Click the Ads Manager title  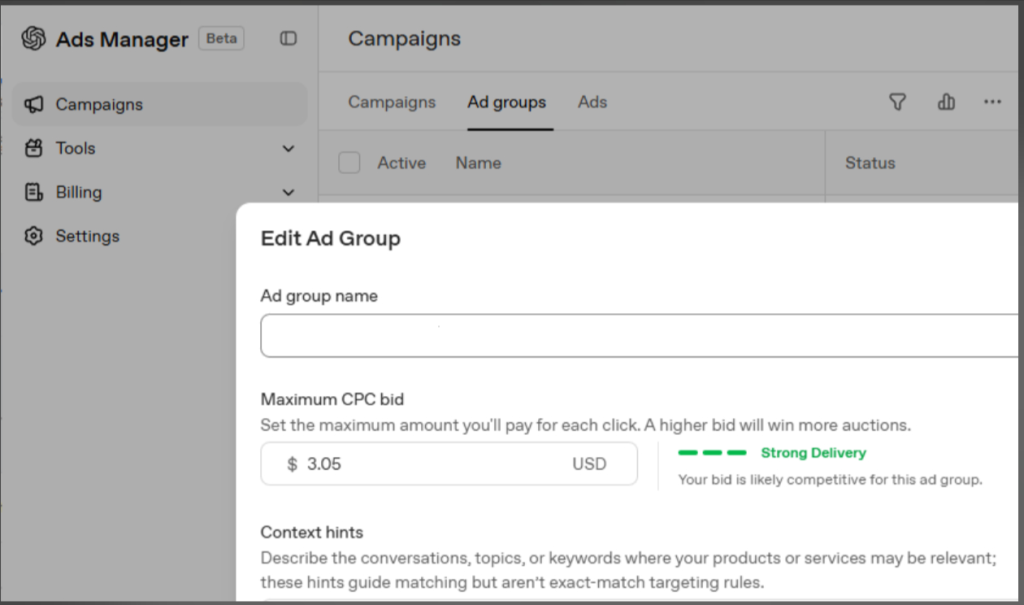[121, 39]
